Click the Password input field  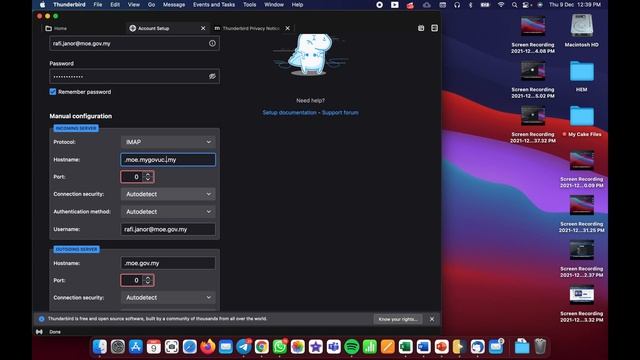click(134, 76)
